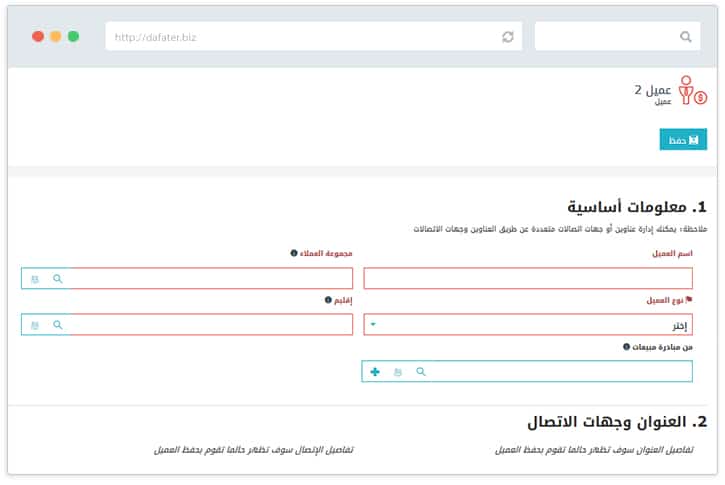The height and width of the screenshot is (485, 725).
Task: Click the تفاصيل الإتصال italic note
Action: [x=253, y=449]
